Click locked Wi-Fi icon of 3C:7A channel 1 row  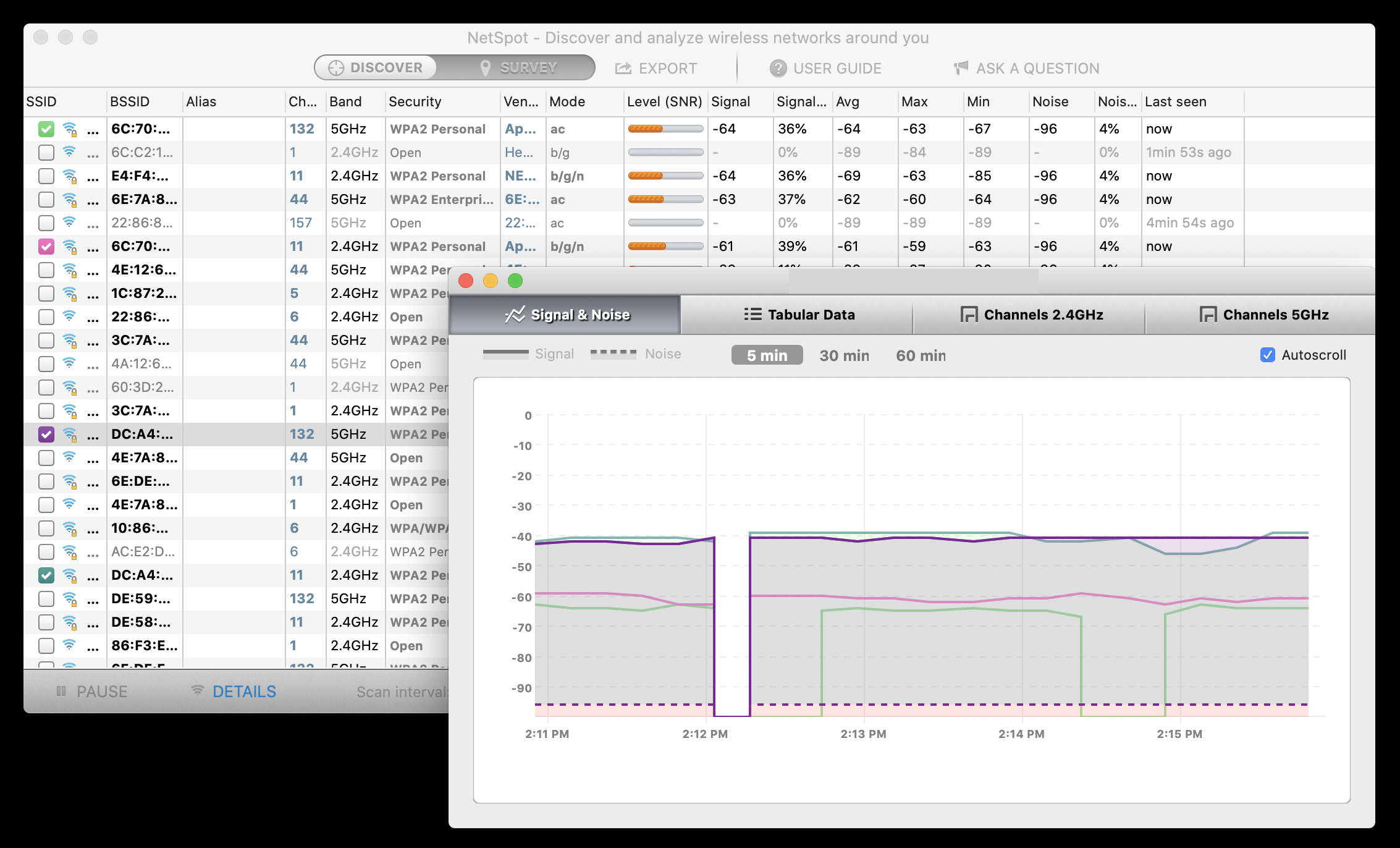click(70, 411)
